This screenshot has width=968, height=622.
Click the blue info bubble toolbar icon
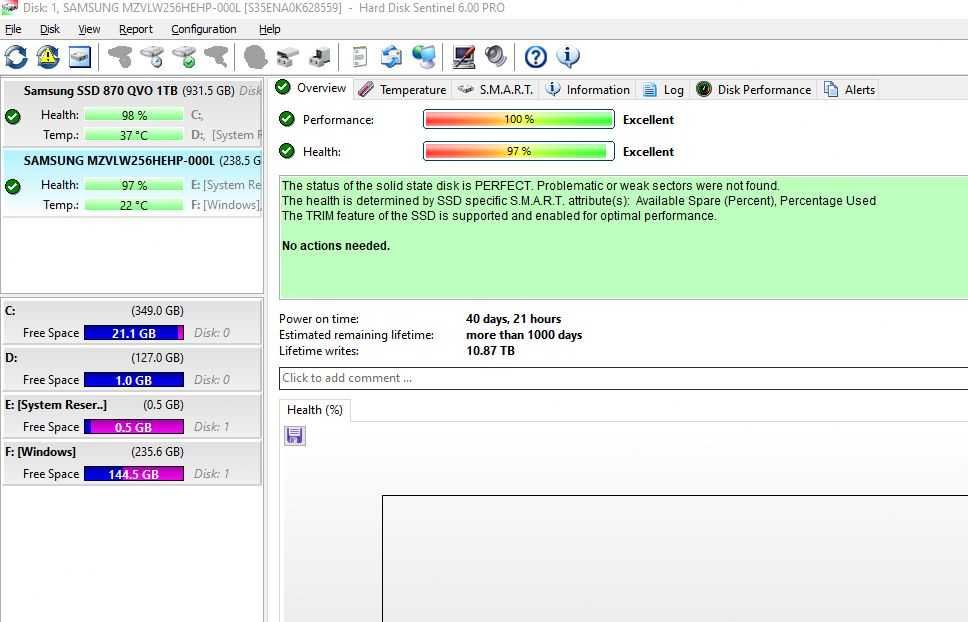coord(568,57)
